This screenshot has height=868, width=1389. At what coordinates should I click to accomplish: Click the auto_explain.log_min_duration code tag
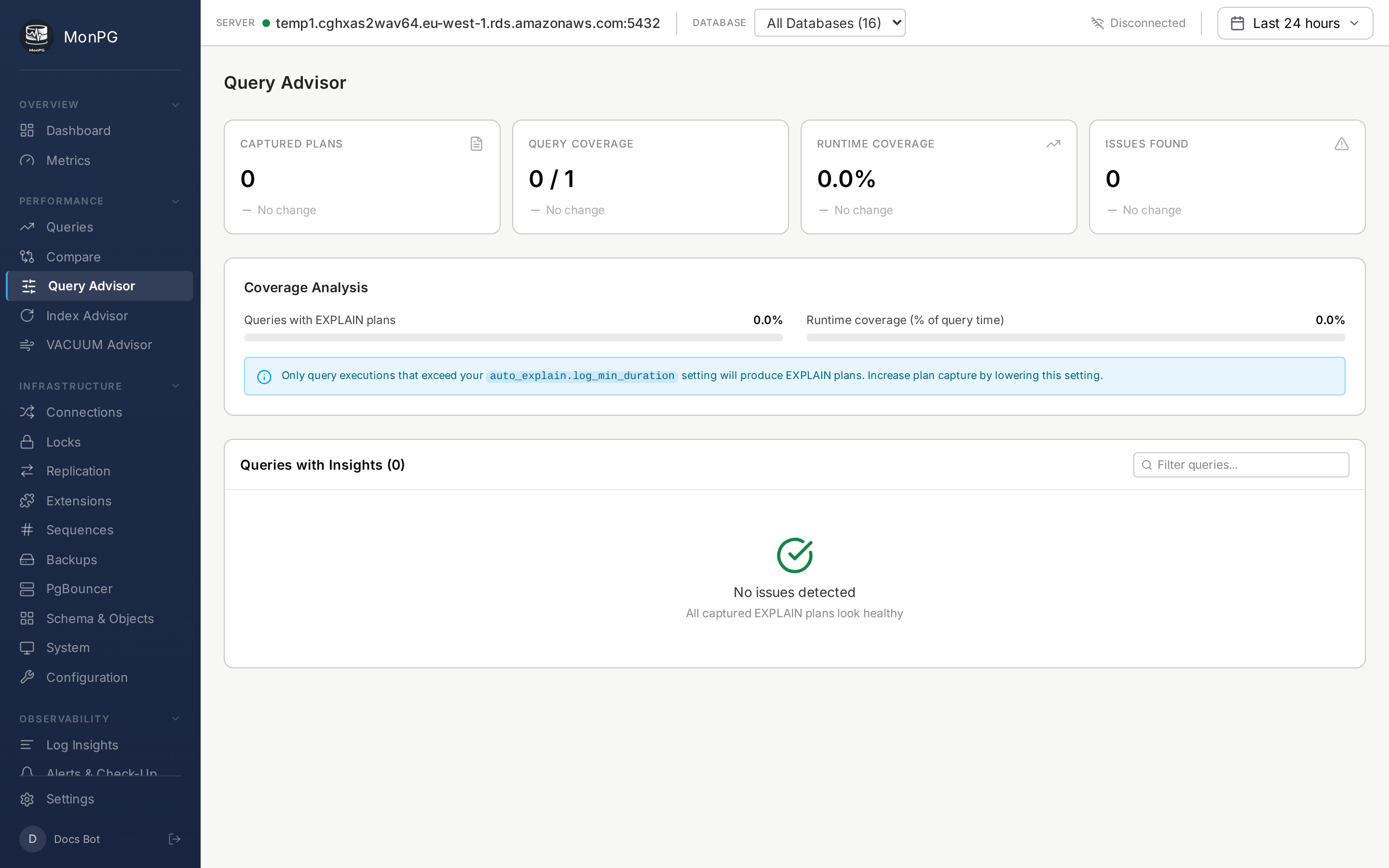click(582, 376)
